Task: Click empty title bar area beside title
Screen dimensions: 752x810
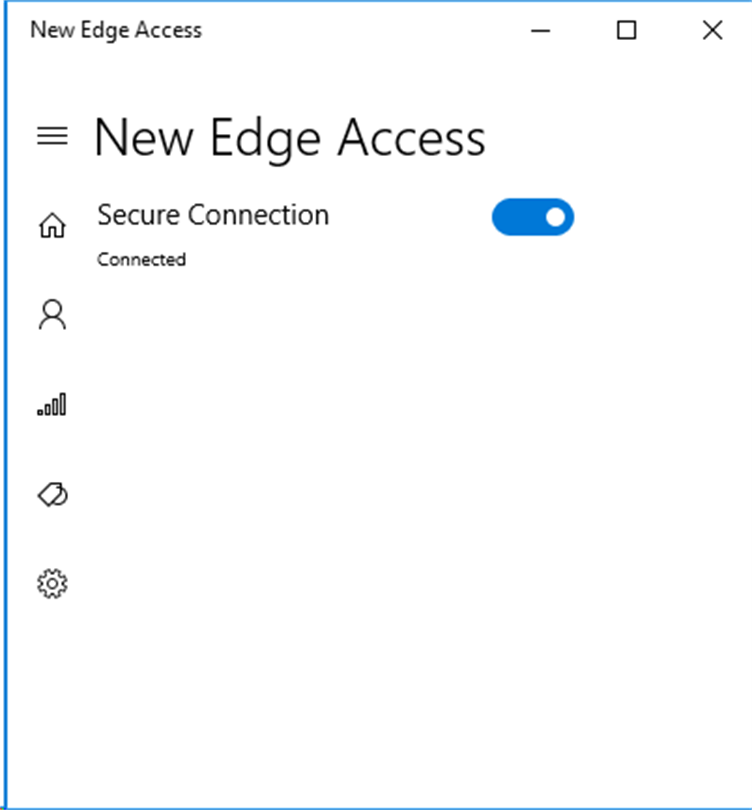Action: point(360,30)
